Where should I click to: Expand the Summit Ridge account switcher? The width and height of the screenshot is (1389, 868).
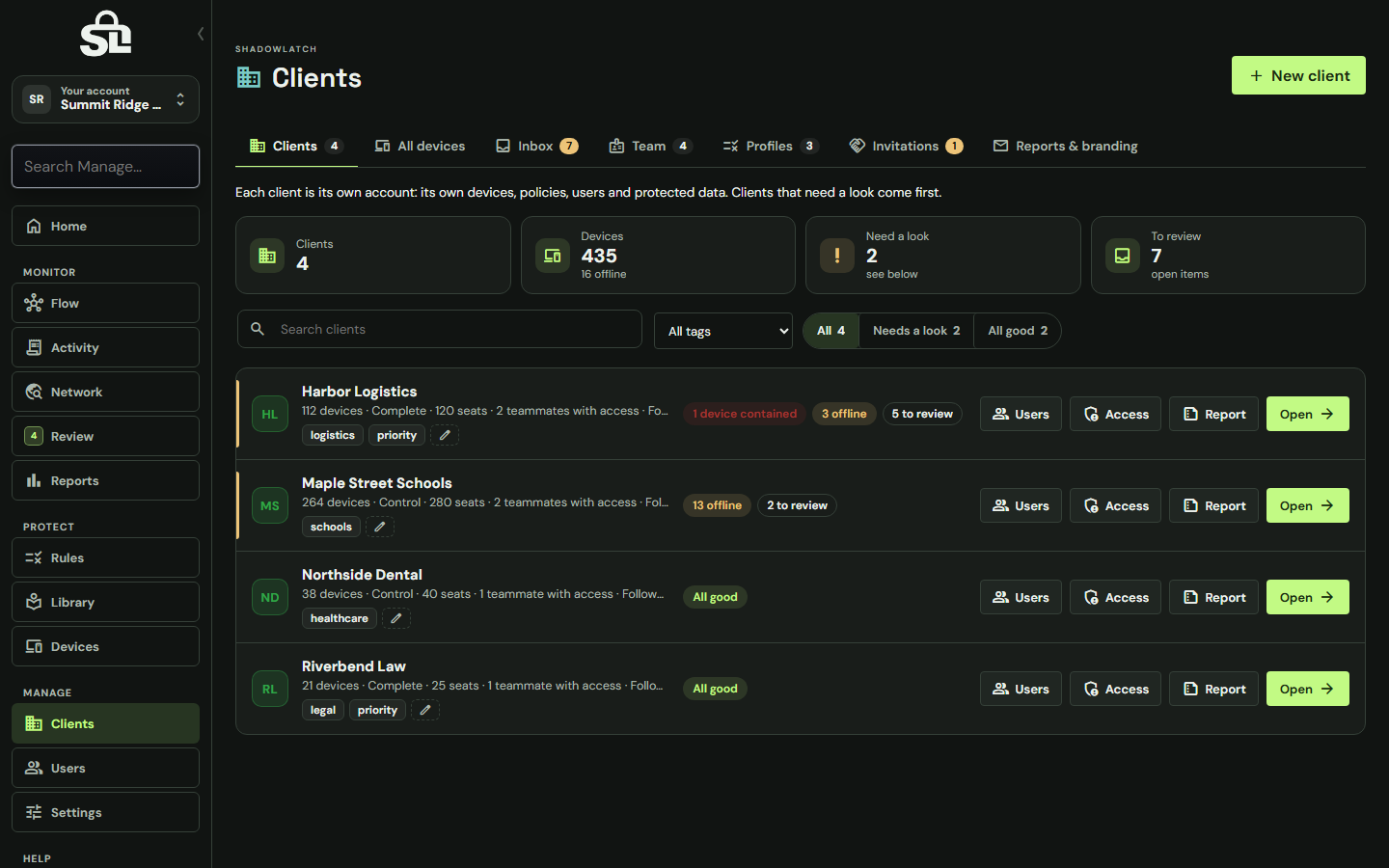coord(105,99)
